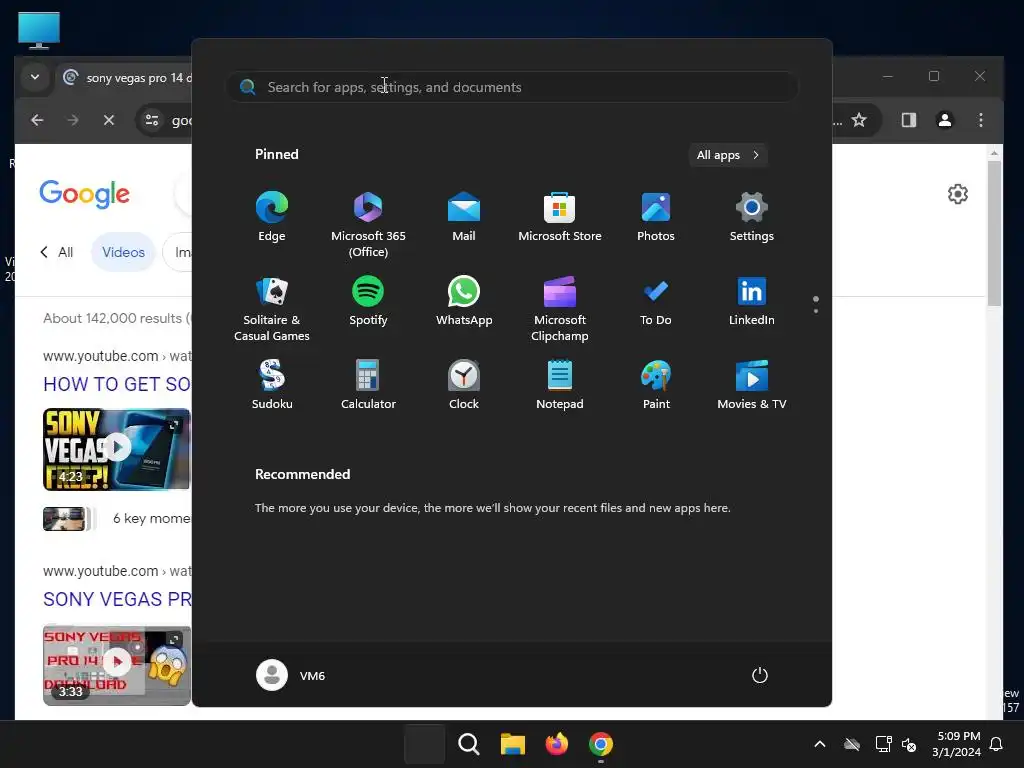This screenshot has width=1024, height=768.
Task: Open the Paint app
Action: coord(656,385)
